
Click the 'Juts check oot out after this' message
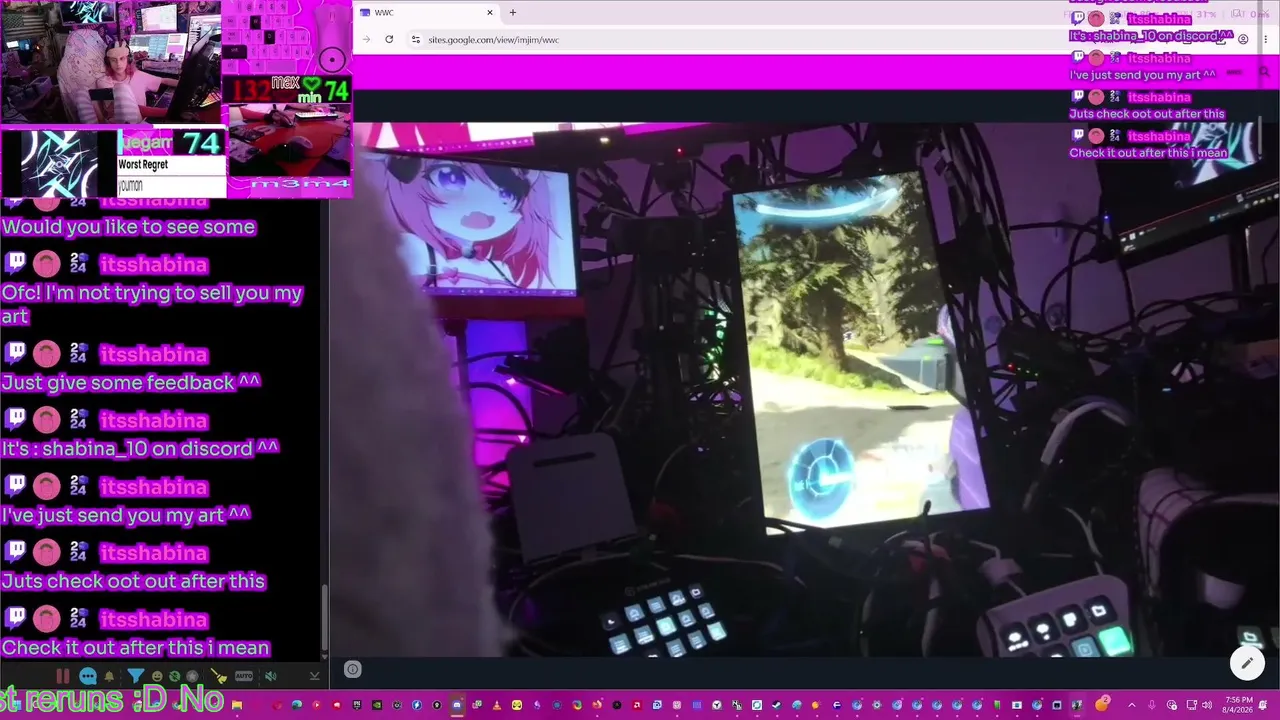(133, 581)
